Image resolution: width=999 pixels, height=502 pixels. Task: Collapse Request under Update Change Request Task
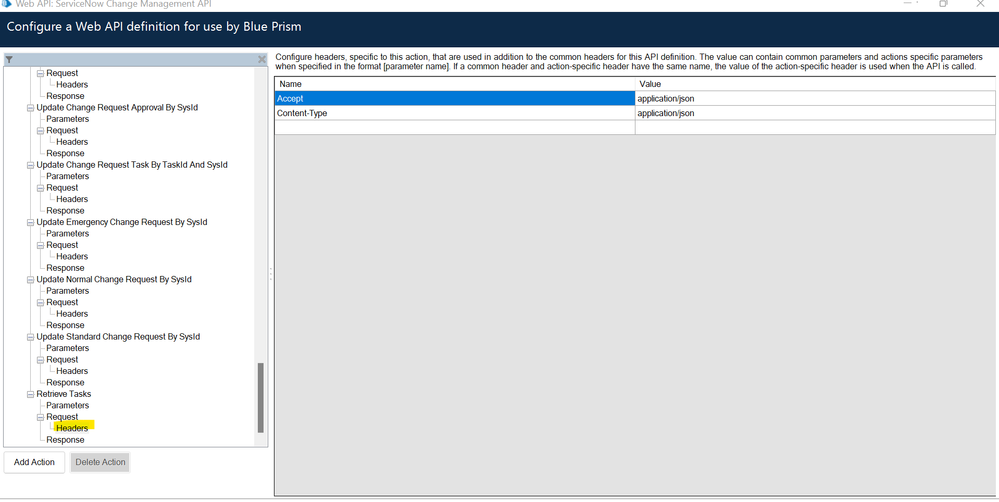(40, 188)
